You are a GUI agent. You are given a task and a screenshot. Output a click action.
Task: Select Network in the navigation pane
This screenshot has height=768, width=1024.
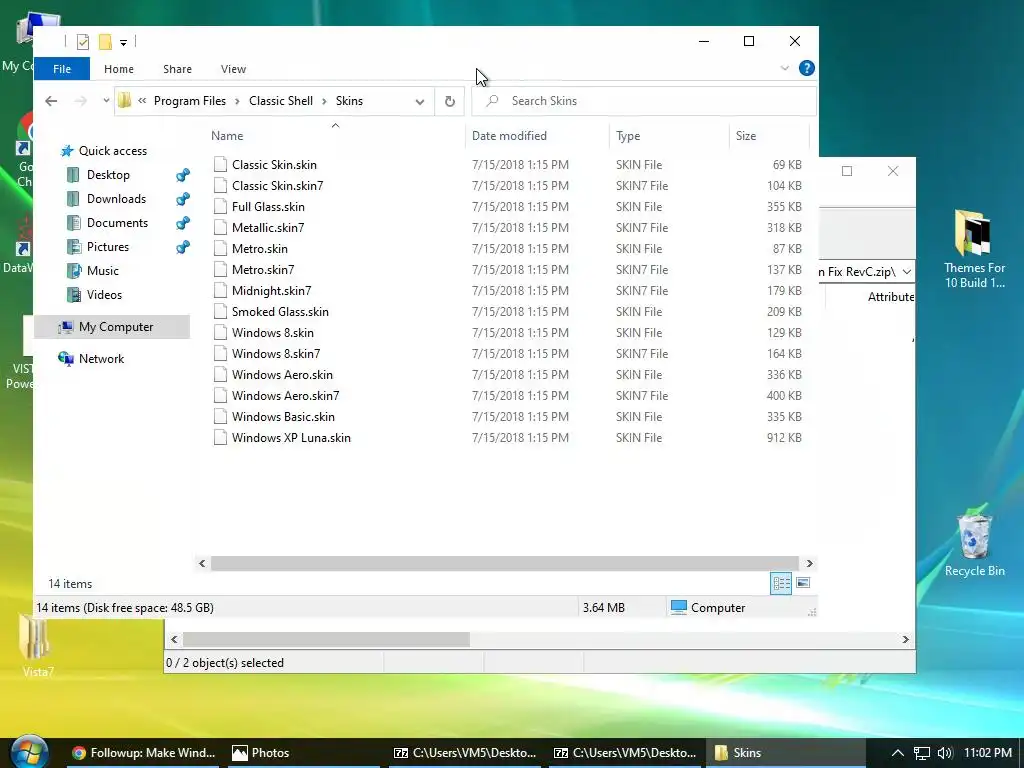(x=91, y=359)
